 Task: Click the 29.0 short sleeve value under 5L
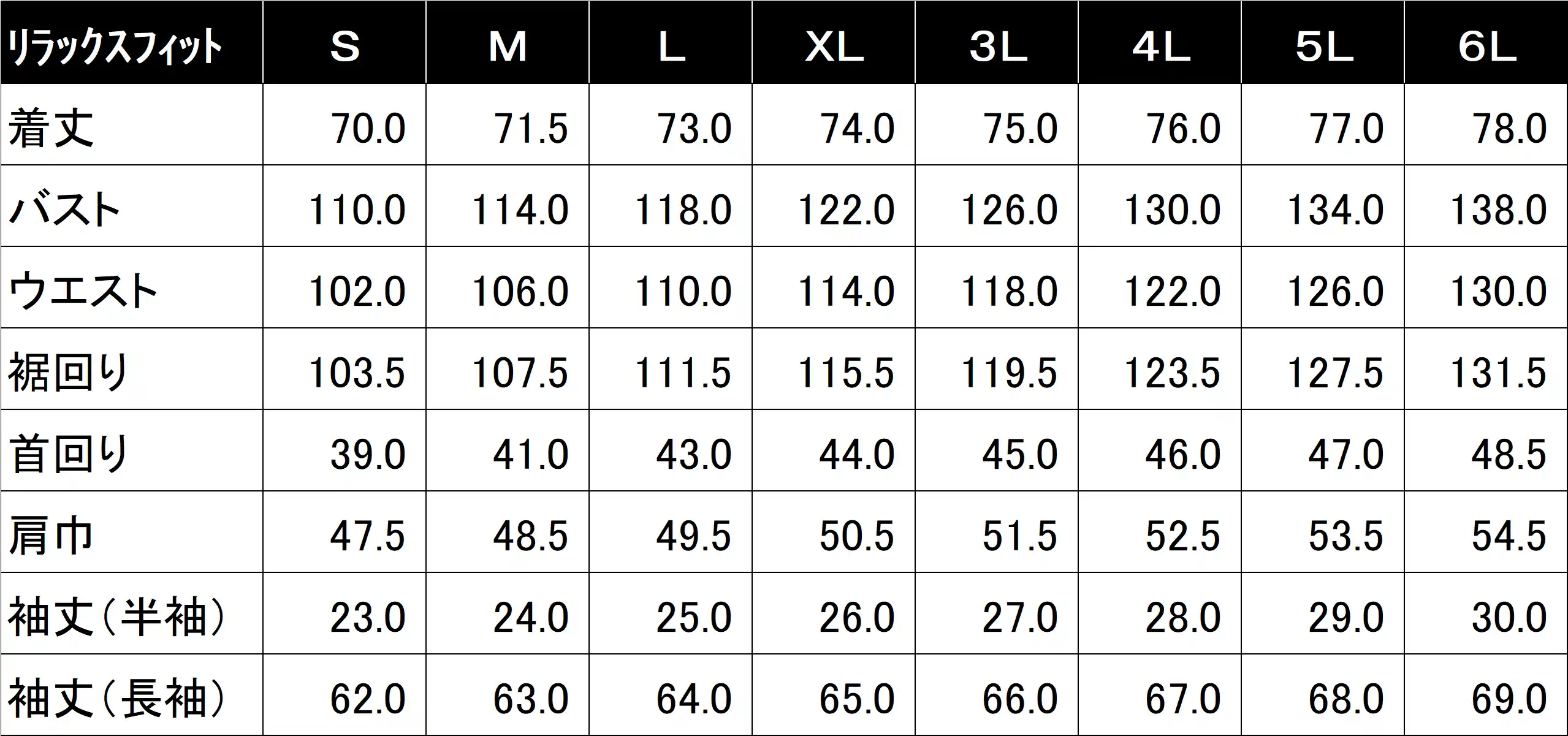1323,613
